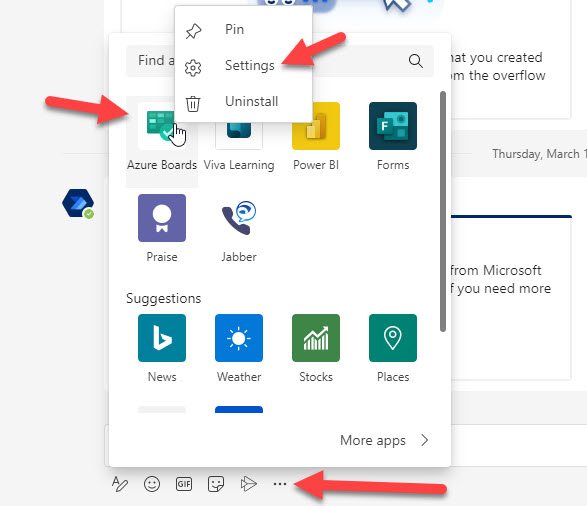Click the trash icon next to Uninstall
The width and height of the screenshot is (587, 506).
tap(193, 104)
